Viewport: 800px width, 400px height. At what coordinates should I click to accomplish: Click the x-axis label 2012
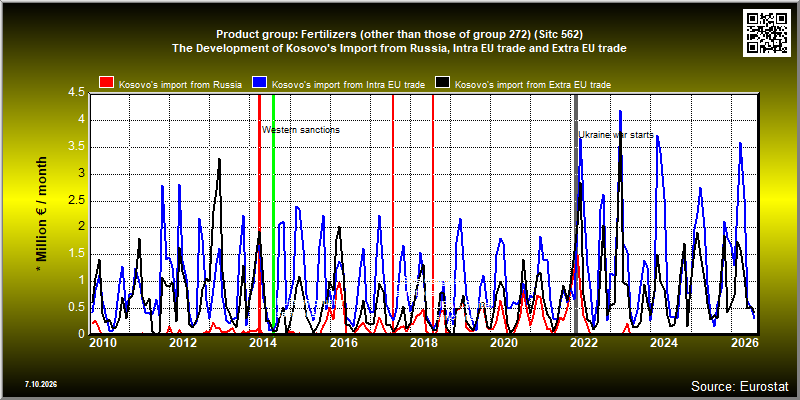183,342
